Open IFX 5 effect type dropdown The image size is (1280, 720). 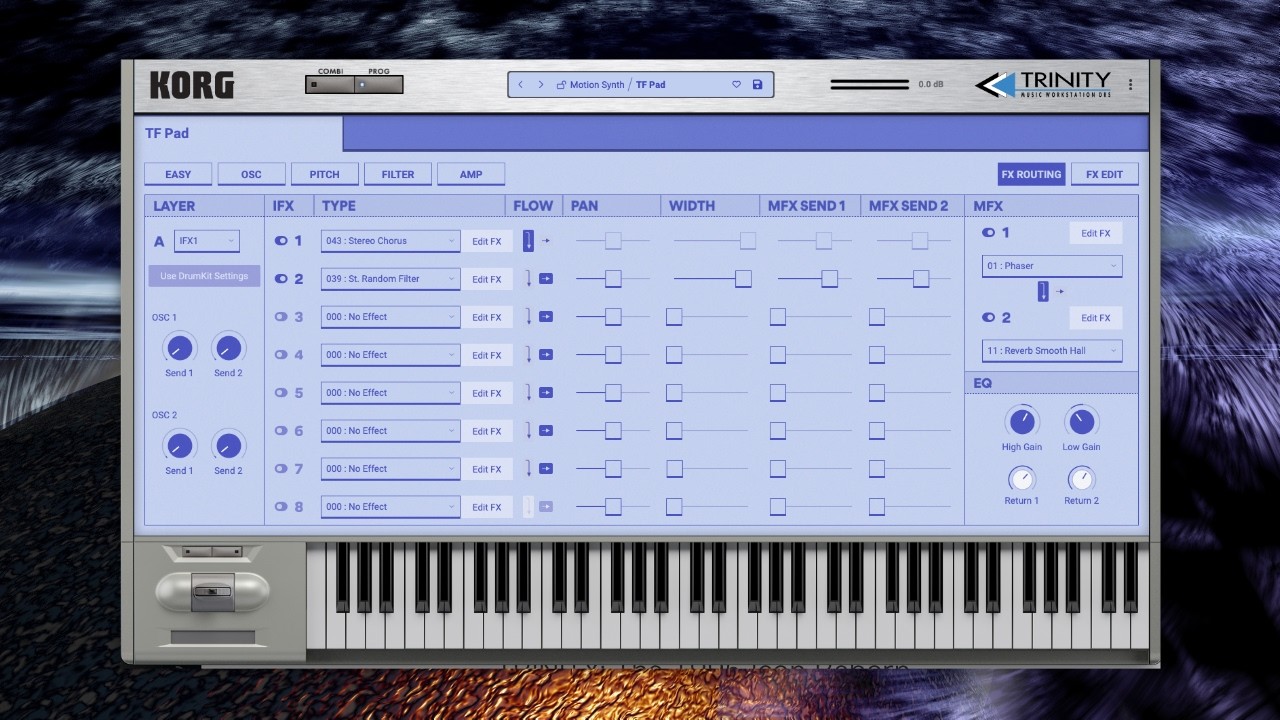(390, 393)
